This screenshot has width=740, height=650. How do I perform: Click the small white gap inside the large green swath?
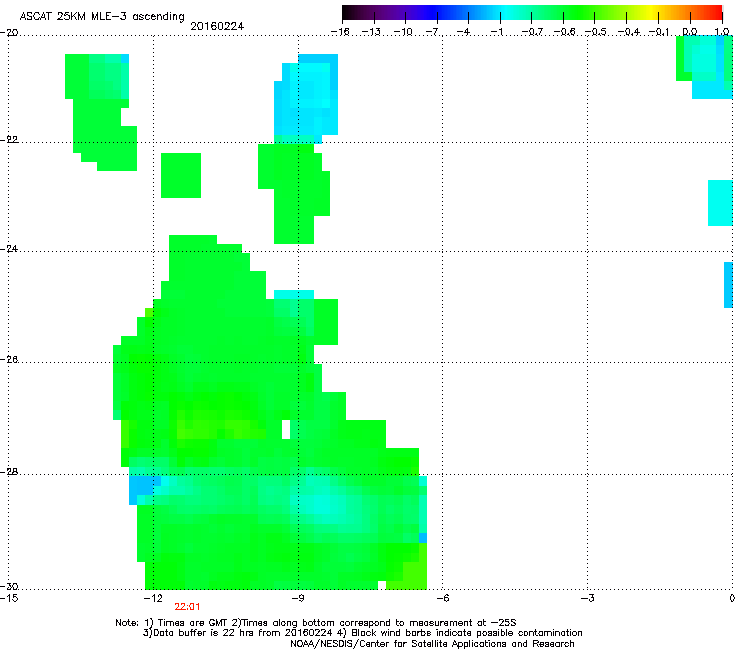tap(286, 429)
